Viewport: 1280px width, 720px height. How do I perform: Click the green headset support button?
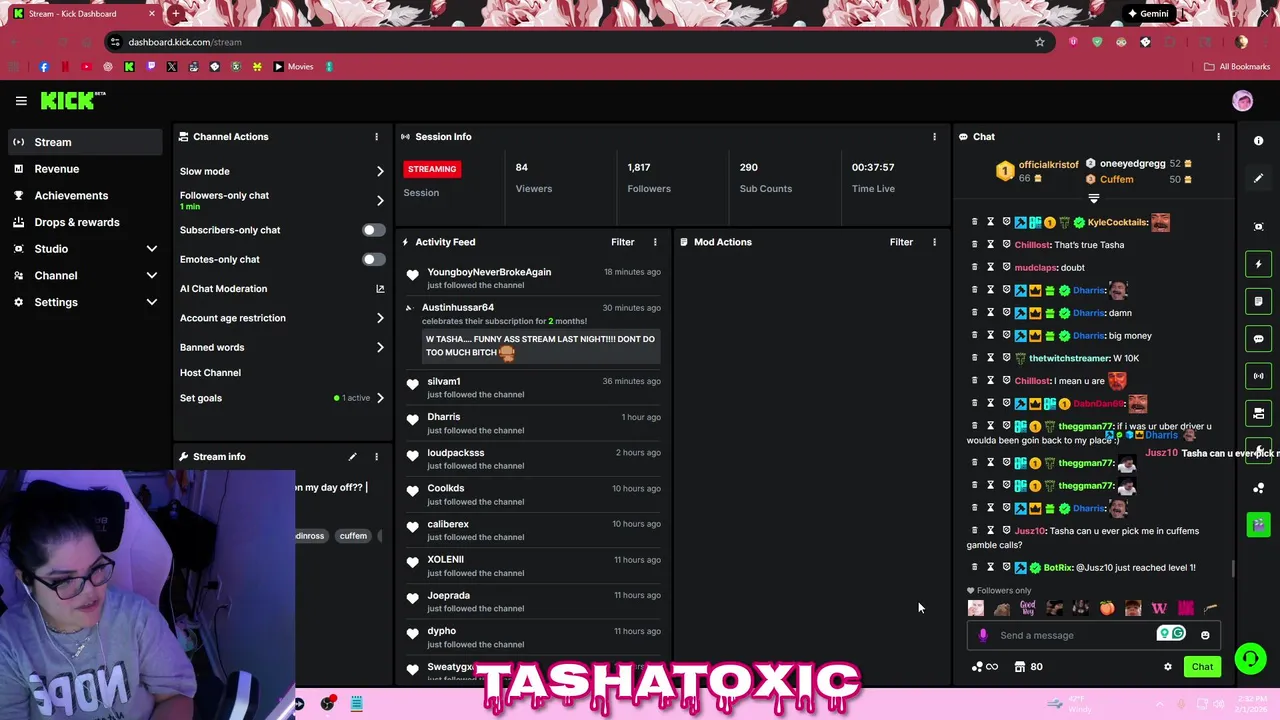tap(1250, 658)
